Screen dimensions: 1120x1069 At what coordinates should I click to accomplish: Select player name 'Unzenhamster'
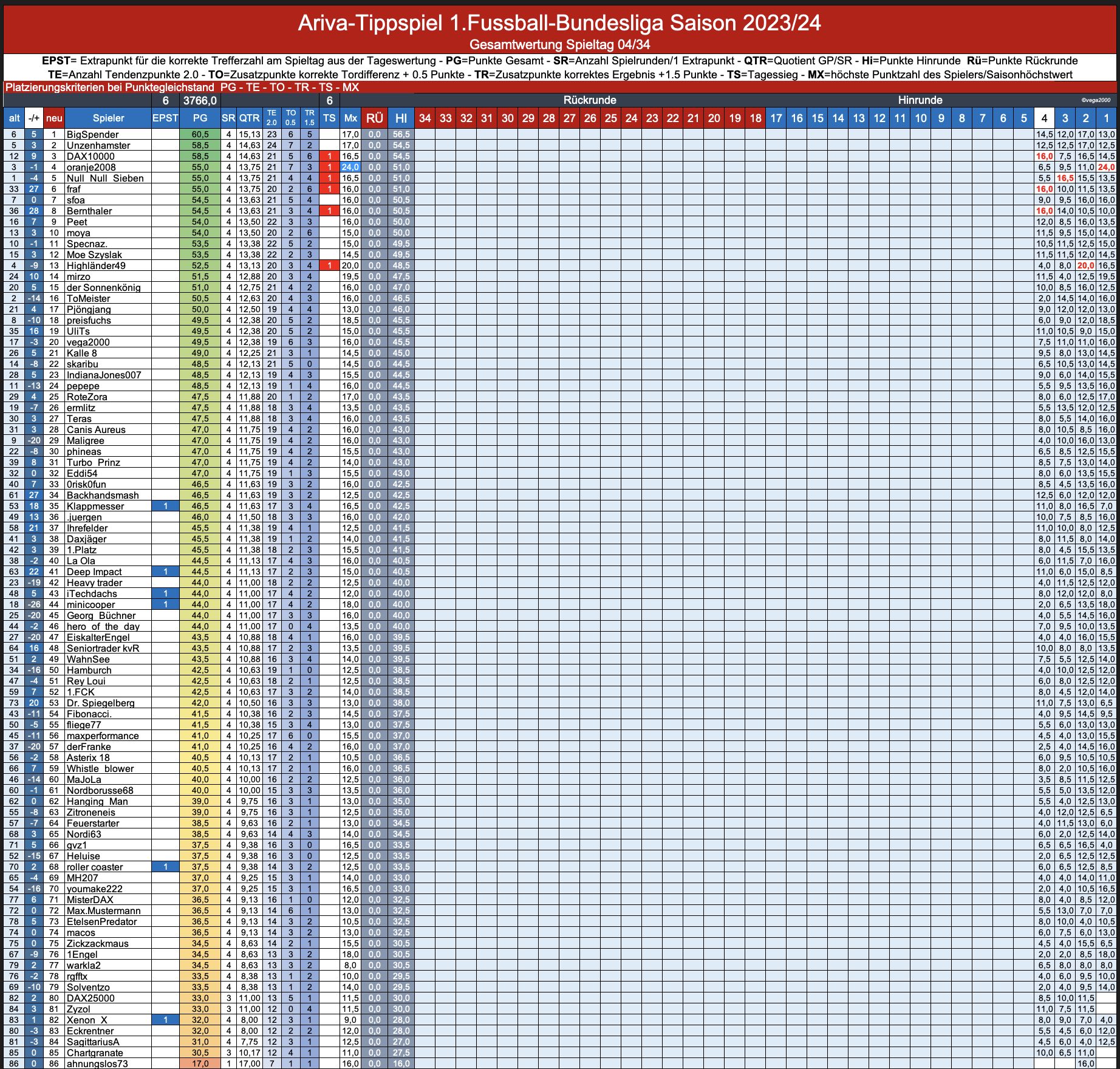pyautogui.click(x=98, y=145)
